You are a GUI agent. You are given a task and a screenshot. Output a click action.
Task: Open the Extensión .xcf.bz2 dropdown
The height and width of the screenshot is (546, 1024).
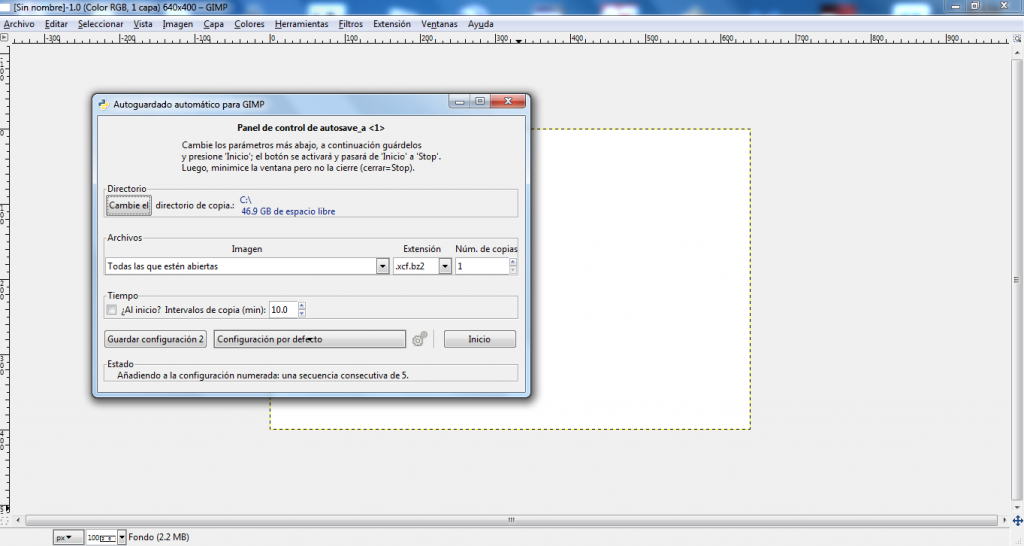[x=445, y=266]
